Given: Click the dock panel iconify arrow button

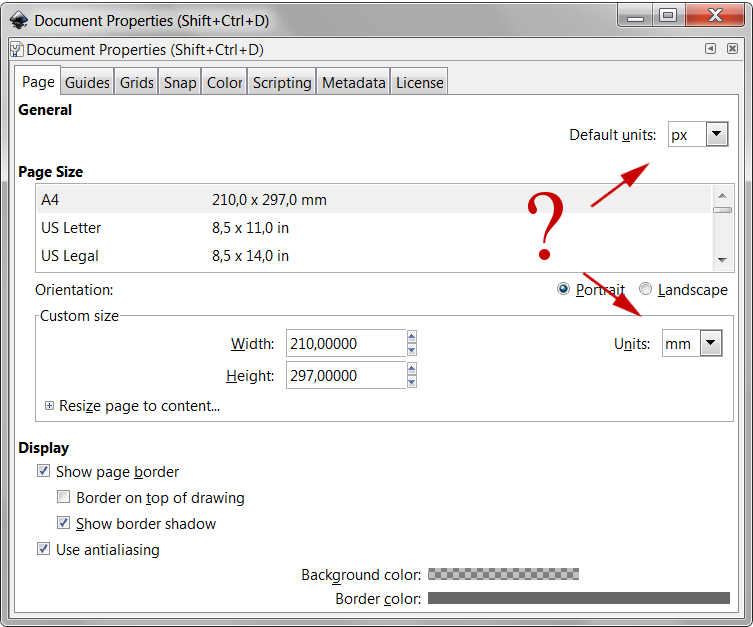Looking at the screenshot, I should tap(710, 49).
